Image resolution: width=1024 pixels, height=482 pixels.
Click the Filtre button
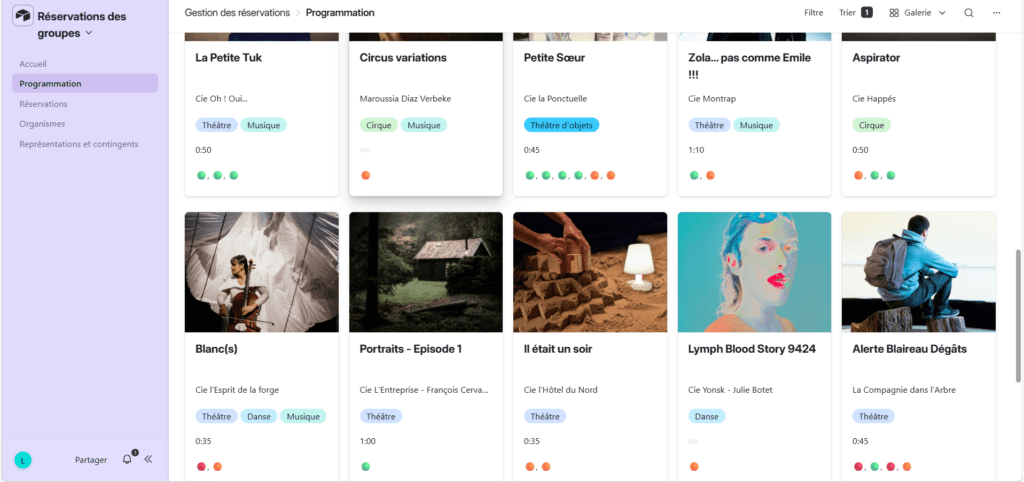[x=813, y=13]
